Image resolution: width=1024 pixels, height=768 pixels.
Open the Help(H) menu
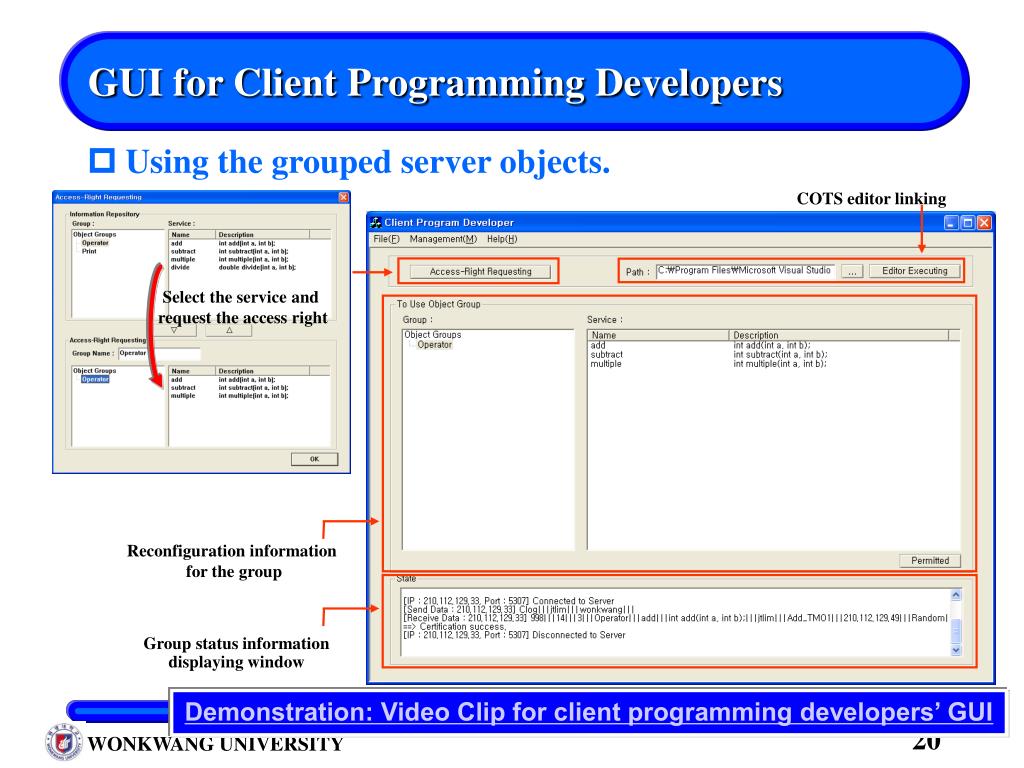[502, 239]
